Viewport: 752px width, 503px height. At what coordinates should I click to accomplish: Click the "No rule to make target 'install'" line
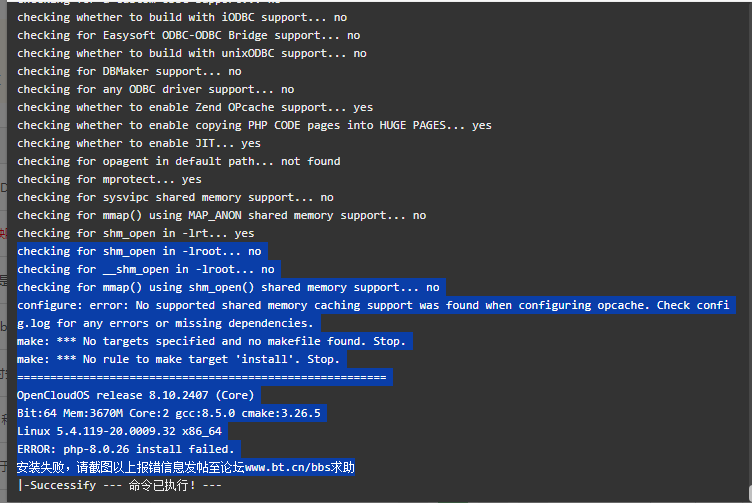[x=178, y=359]
